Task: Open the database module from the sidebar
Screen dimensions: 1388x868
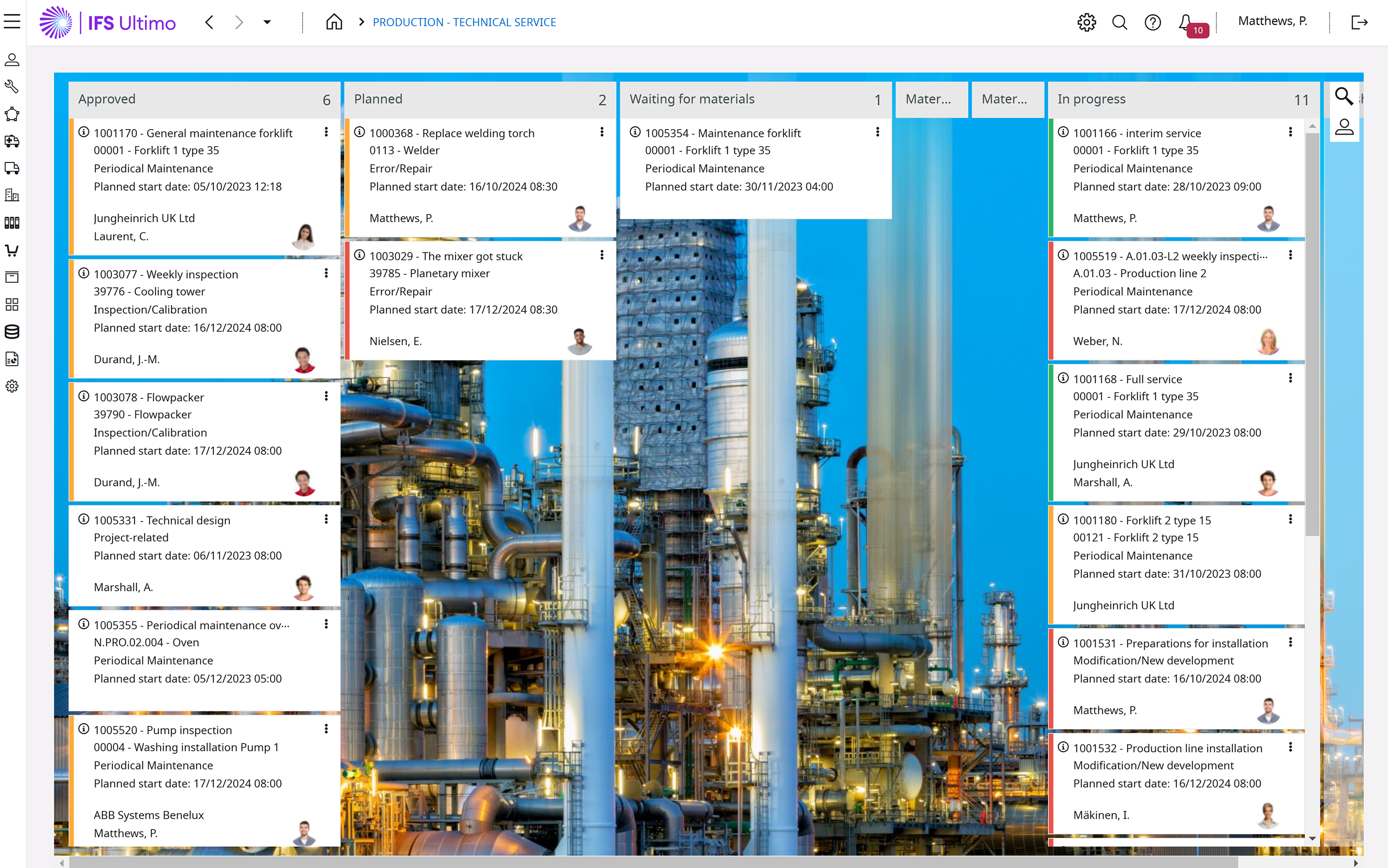Action: pos(12,332)
